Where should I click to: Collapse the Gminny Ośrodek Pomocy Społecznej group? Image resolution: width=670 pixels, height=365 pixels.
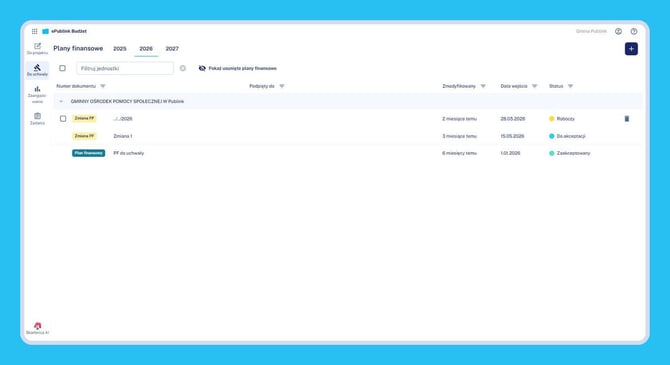point(61,101)
